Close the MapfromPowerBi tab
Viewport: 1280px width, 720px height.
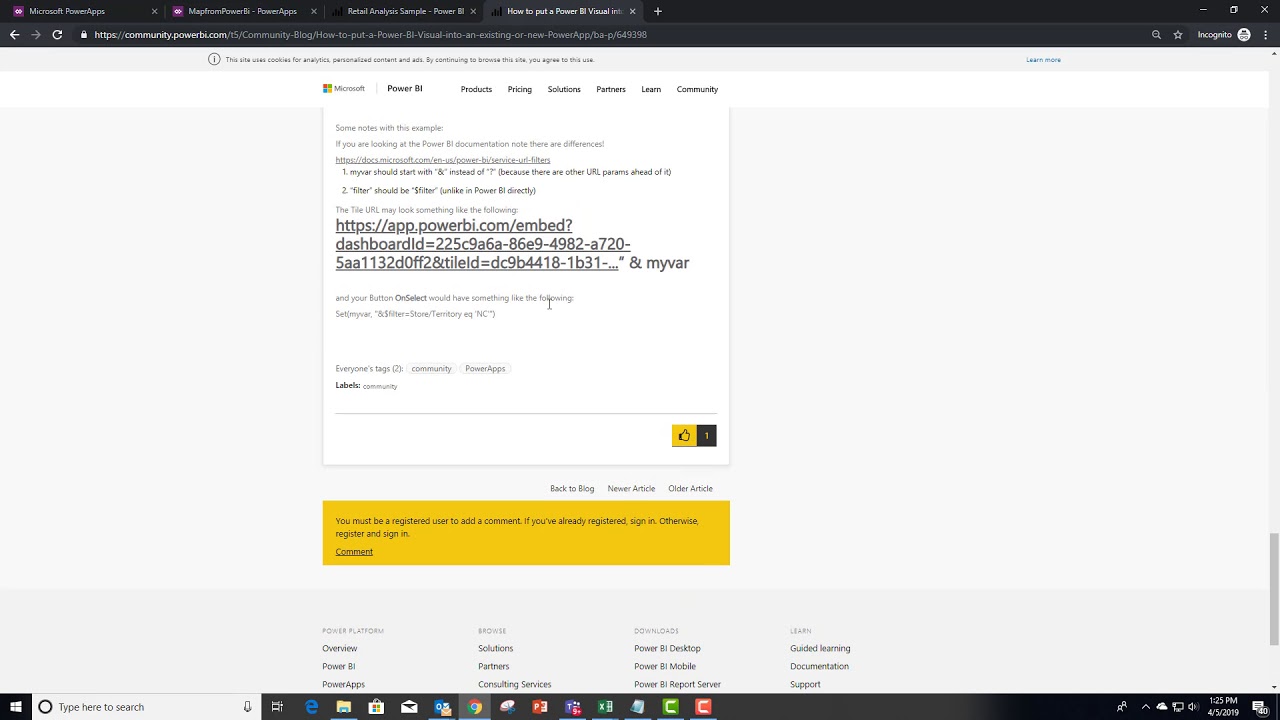pyautogui.click(x=314, y=11)
